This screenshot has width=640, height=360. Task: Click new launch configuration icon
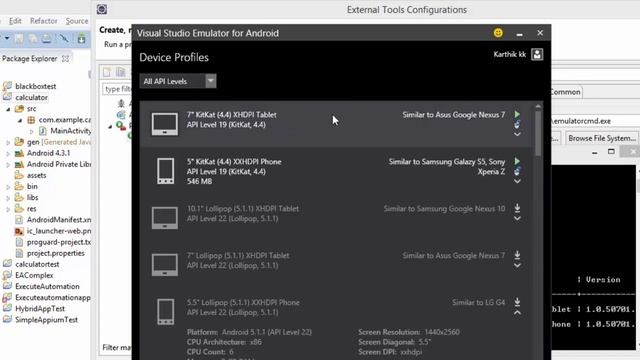pos(107,72)
